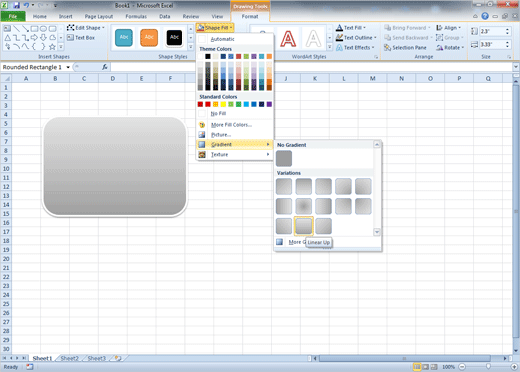Switch to Sheet2 tab
This screenshot has height=372, width=520.
pos(69,358)
